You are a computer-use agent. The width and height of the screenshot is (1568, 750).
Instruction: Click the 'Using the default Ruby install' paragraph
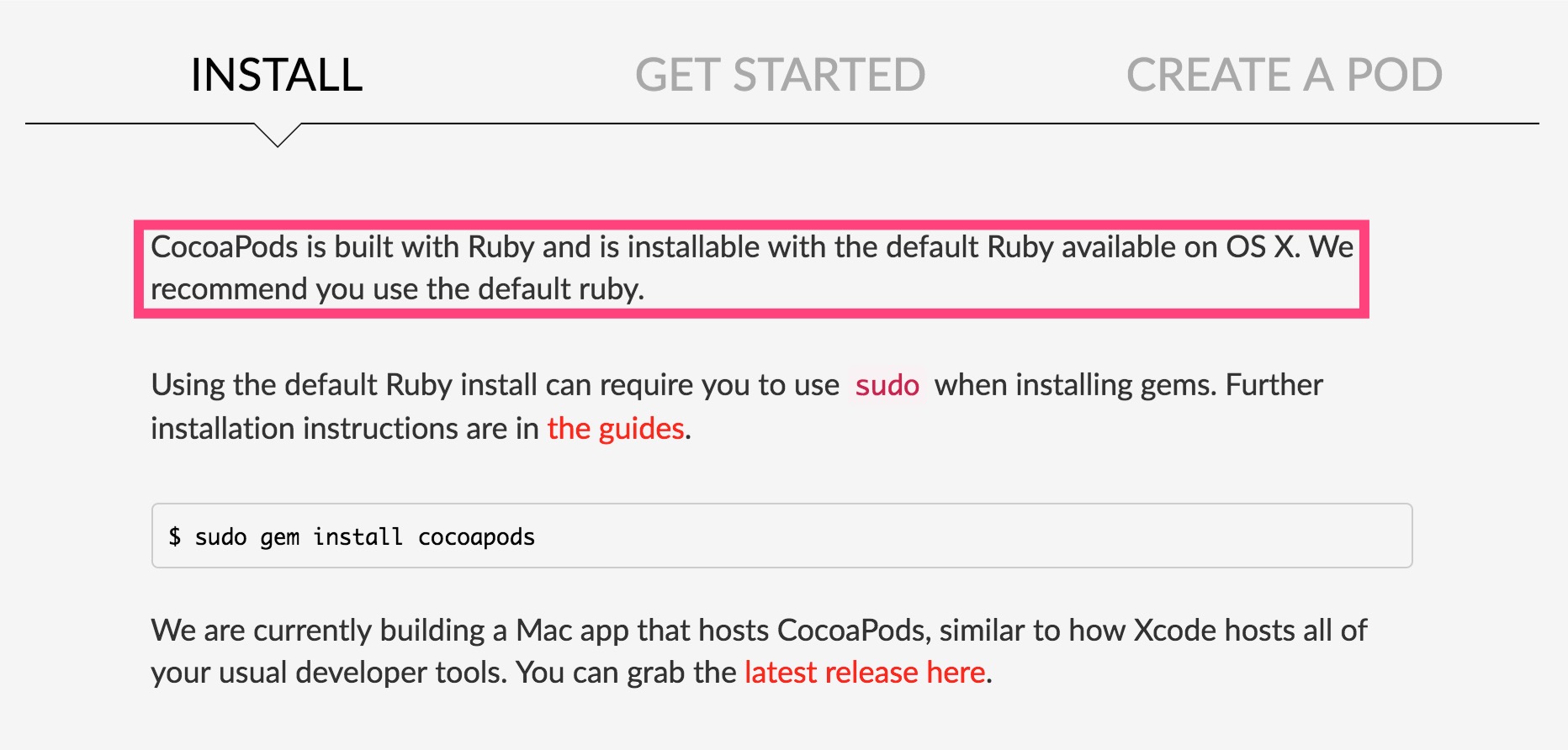(737, 407)
